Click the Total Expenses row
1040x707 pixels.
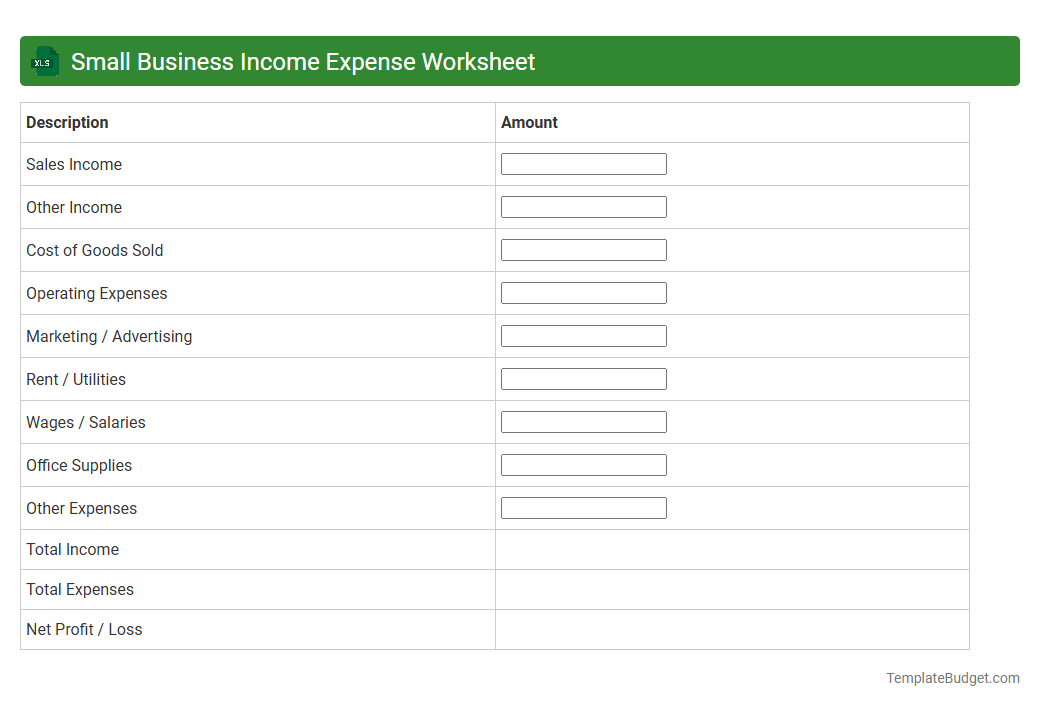pyautogui.click(x=80, y=589)
